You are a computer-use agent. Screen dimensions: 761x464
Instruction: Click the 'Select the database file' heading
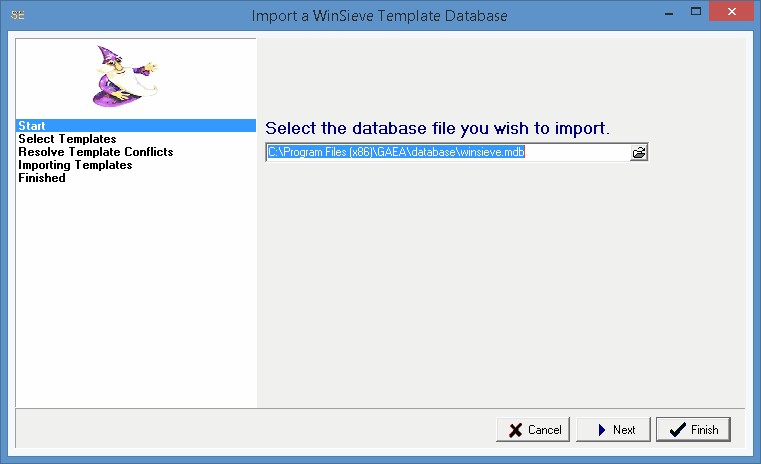click(437, 128)
